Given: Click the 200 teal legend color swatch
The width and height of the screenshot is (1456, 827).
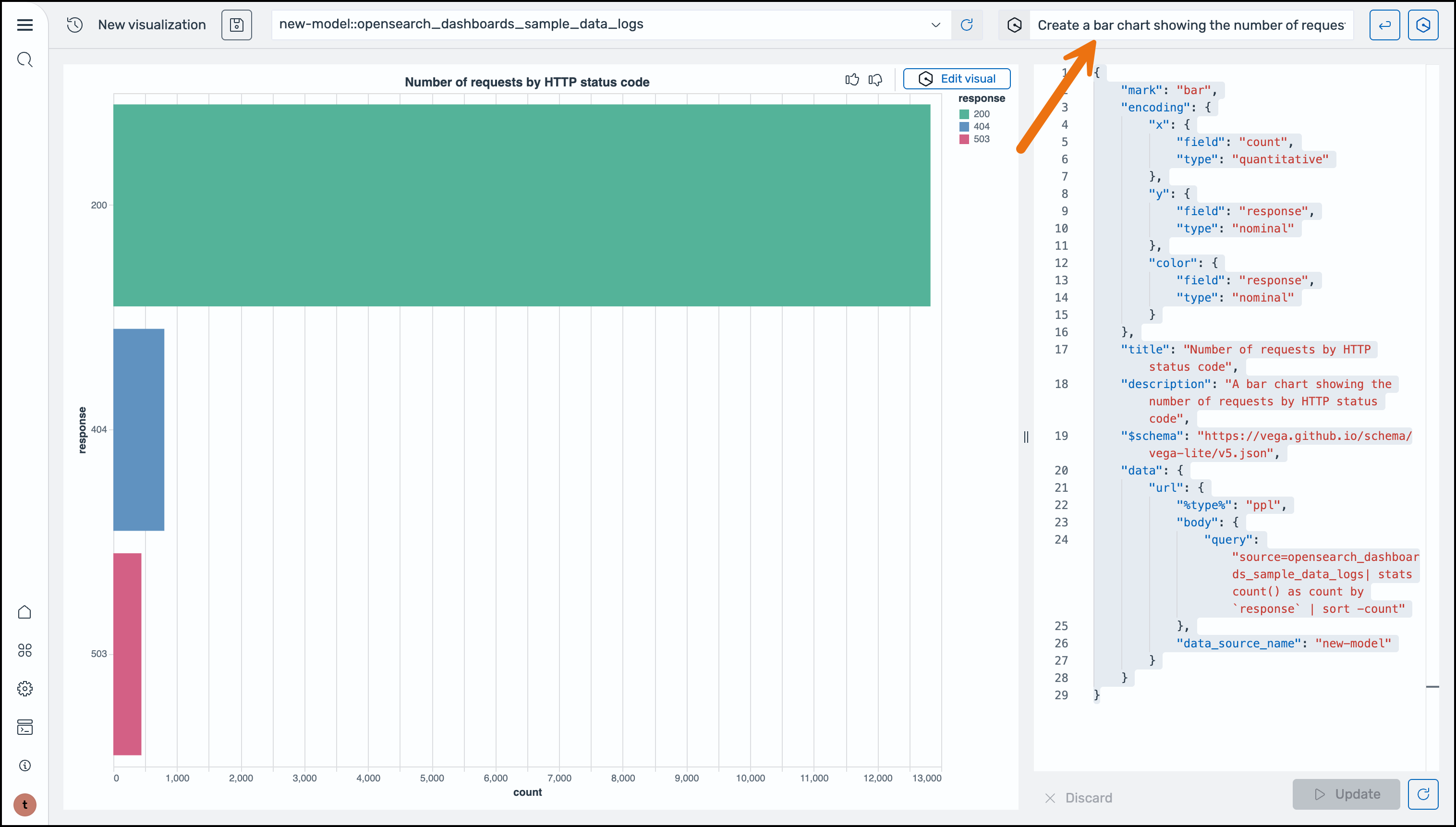Looking at the screenshot, I should pyautogui.click(x=964, y=114).
